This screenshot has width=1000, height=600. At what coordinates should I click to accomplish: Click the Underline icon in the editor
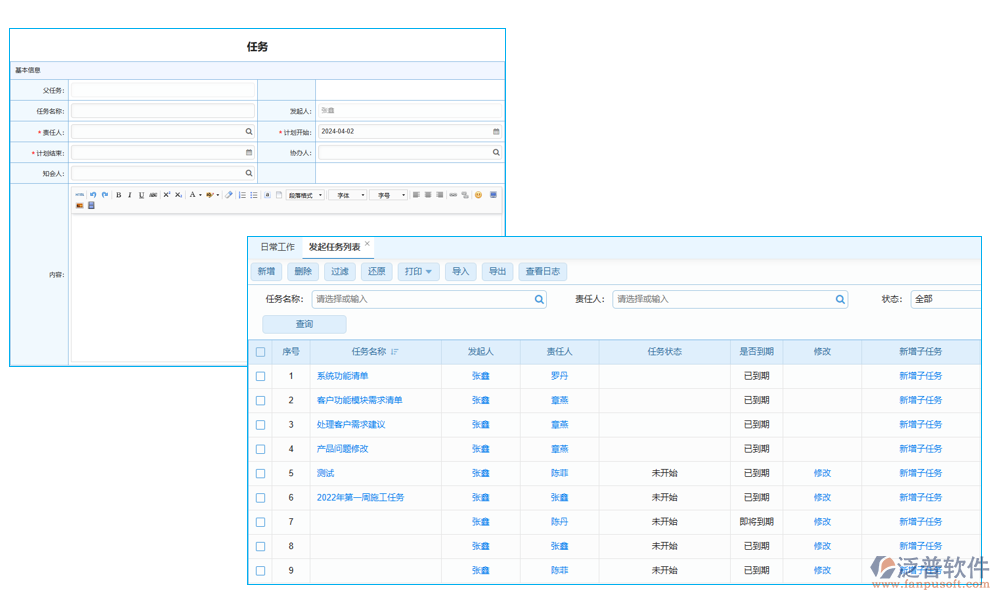click(140, 194)
